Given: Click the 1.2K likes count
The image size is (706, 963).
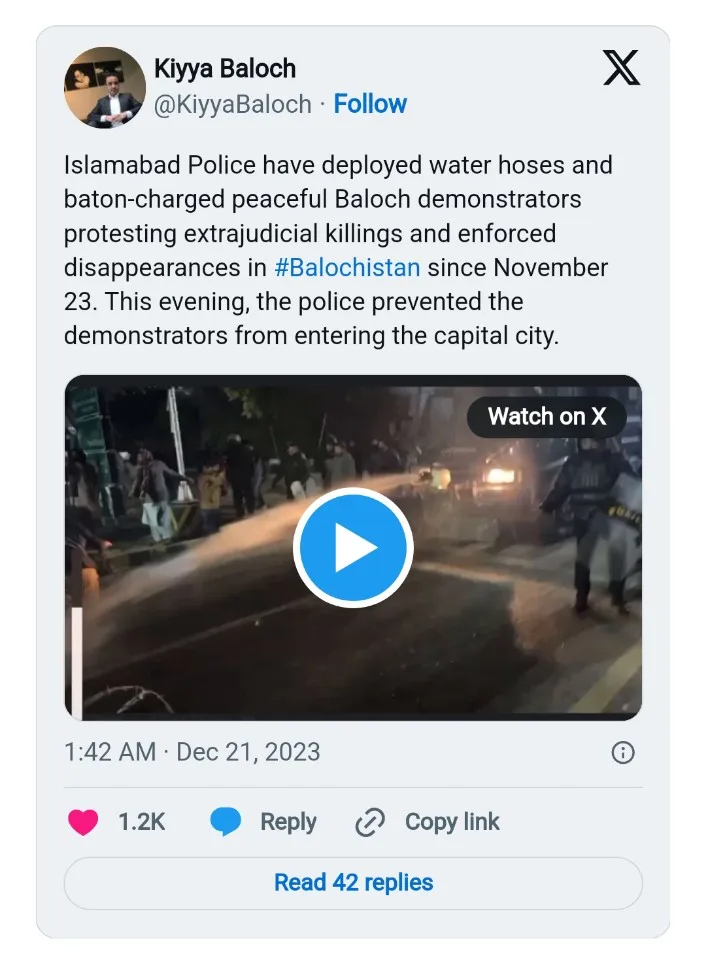Looking at the screenshot, I should 142,822.
